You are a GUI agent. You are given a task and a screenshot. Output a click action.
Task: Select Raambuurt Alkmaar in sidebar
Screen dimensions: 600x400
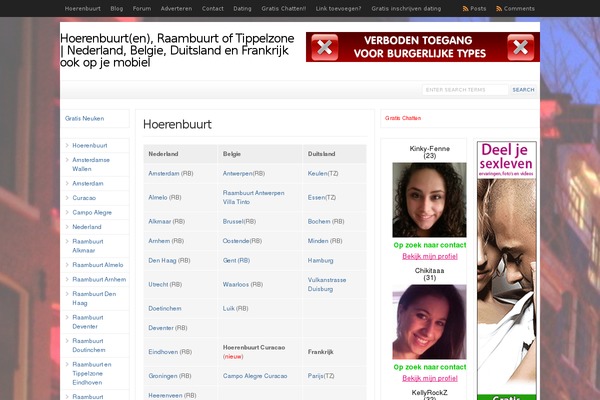tap(88, 246)
